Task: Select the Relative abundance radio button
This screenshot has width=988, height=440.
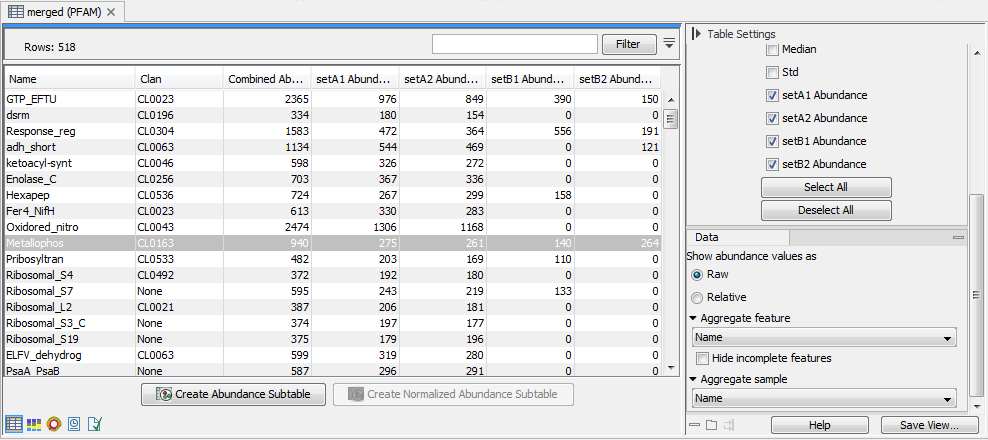Action: click(698, 297)
